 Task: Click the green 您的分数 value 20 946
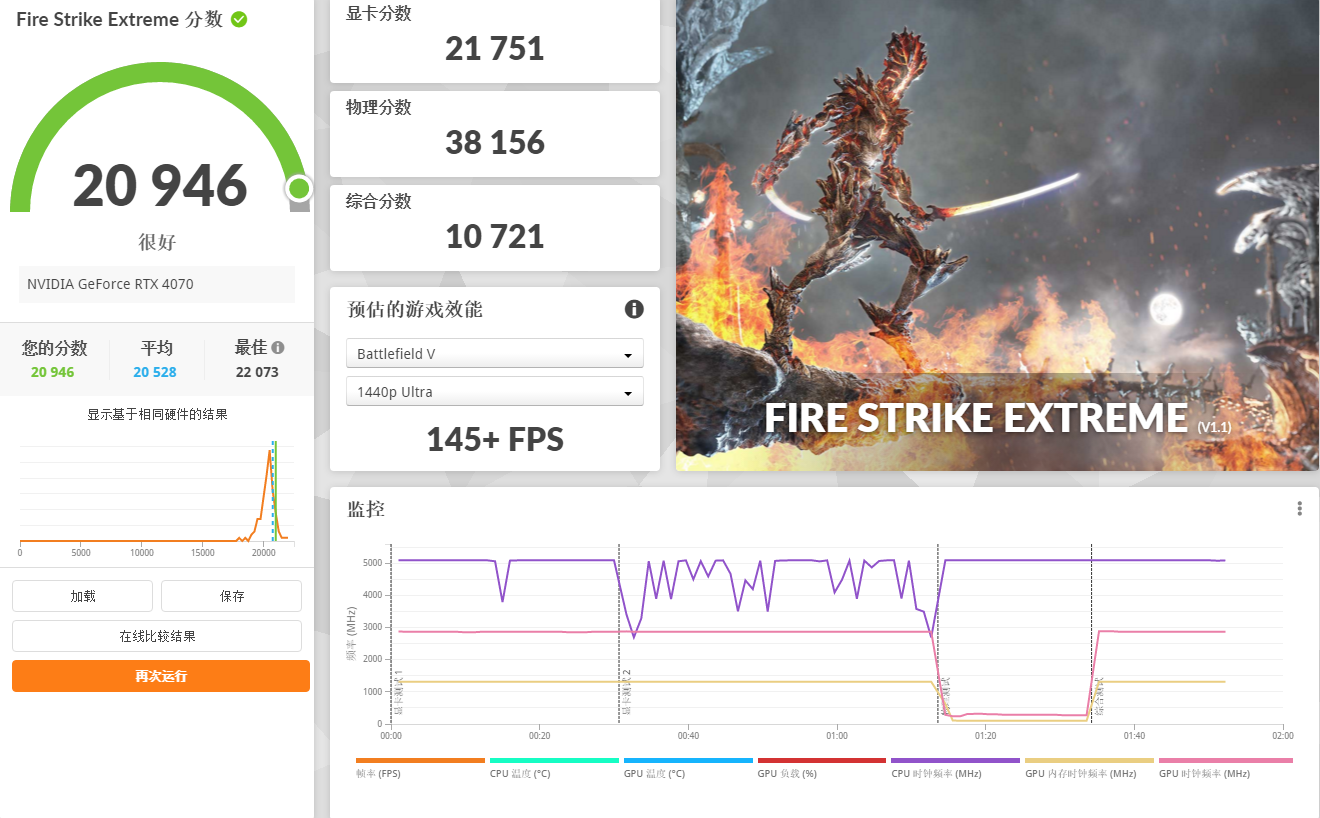point(53,372)
